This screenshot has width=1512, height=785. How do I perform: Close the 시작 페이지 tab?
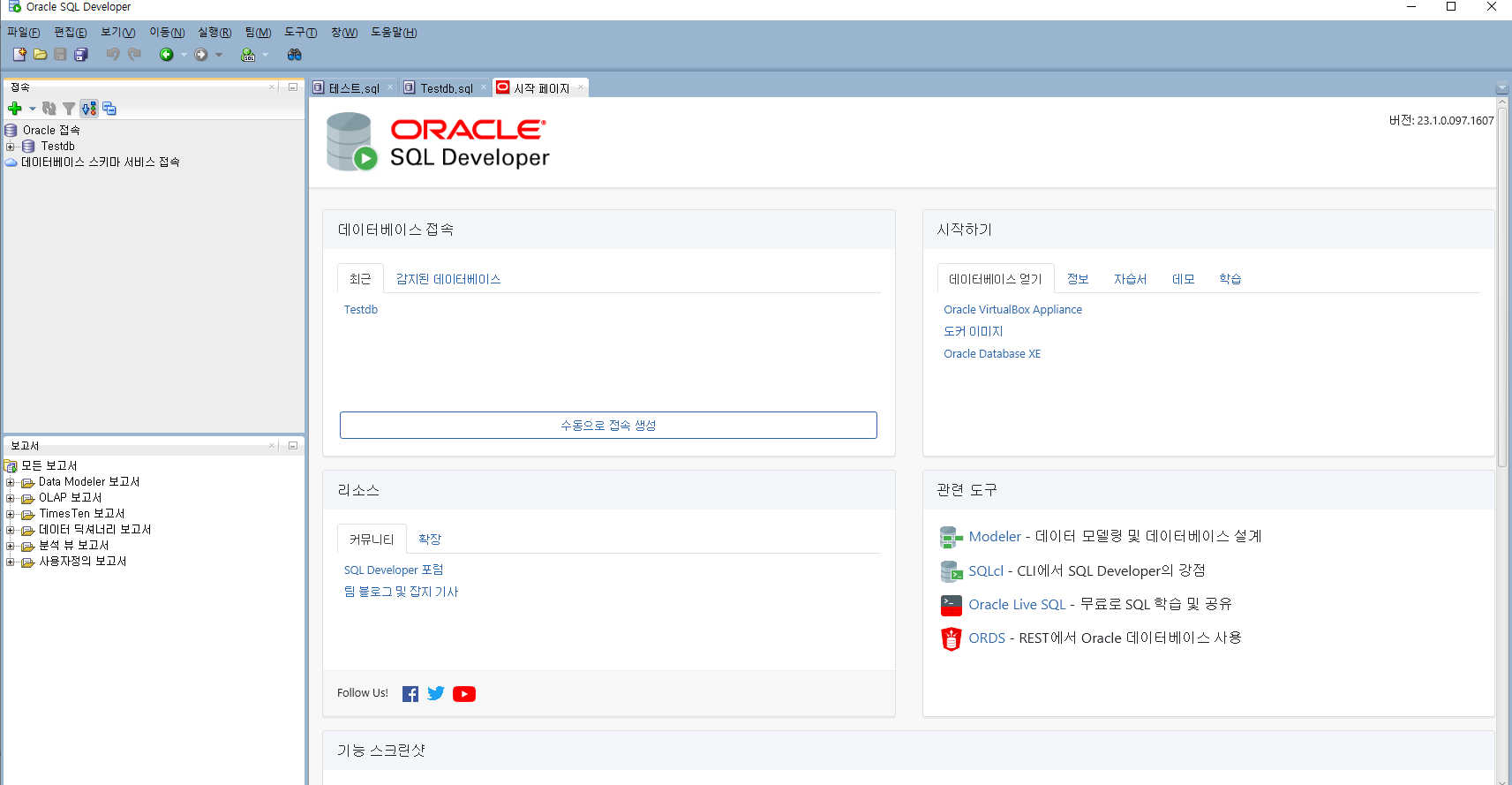[x=581, y=87]
